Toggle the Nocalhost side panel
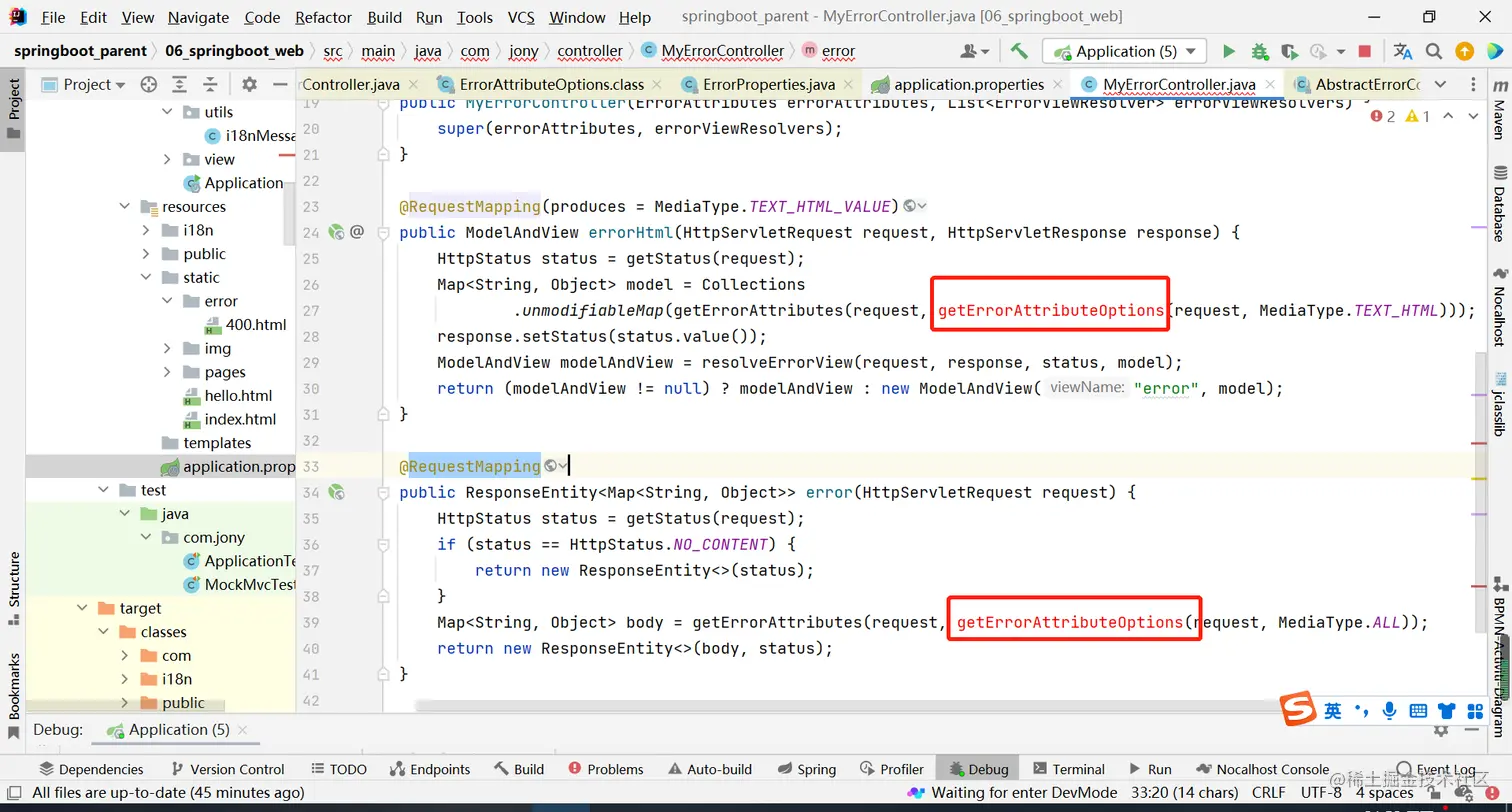The width and height of the screenshot is (1512, 812). point(1498,308)
